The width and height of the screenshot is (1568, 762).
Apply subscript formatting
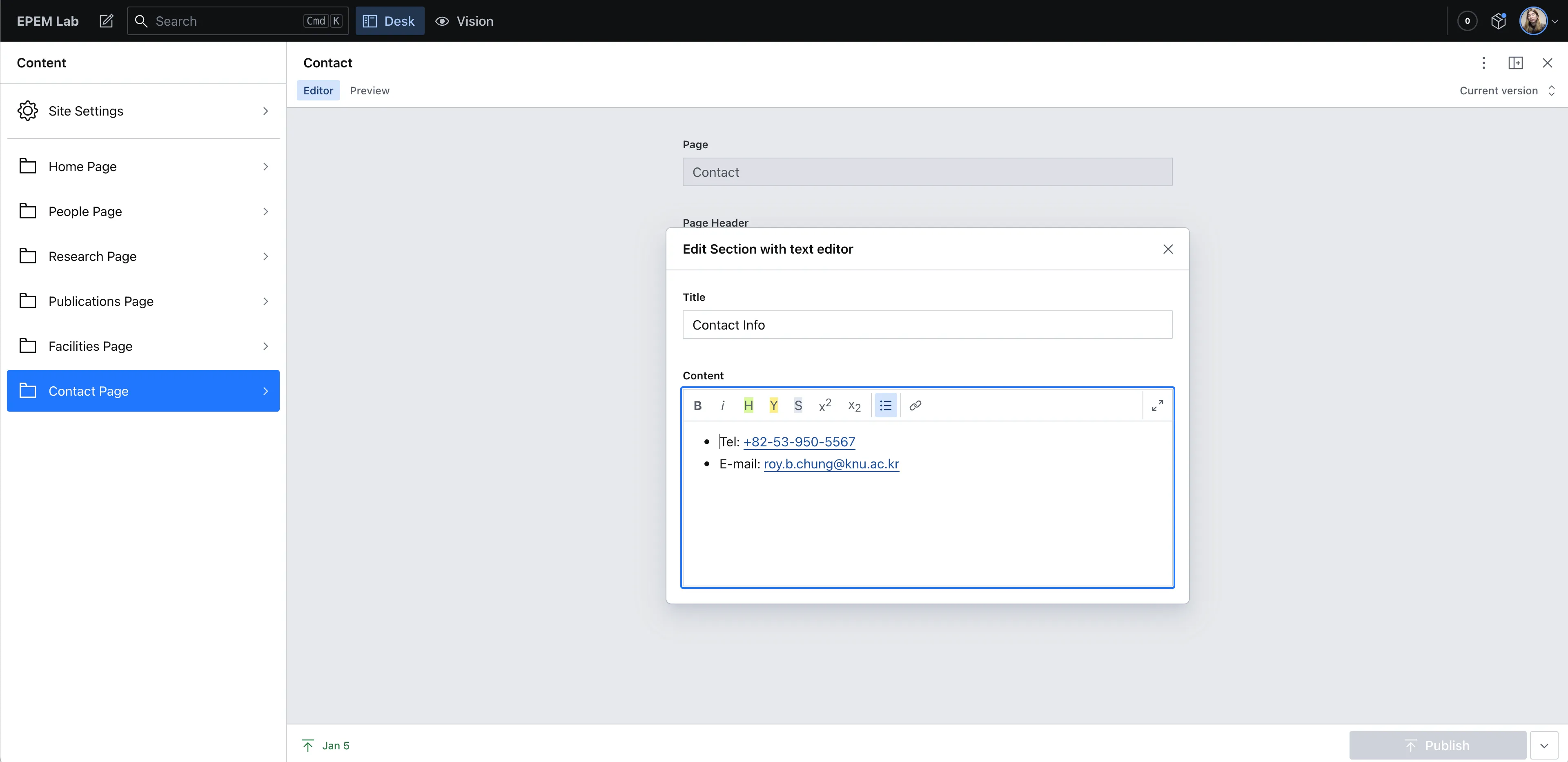[854, 406]
